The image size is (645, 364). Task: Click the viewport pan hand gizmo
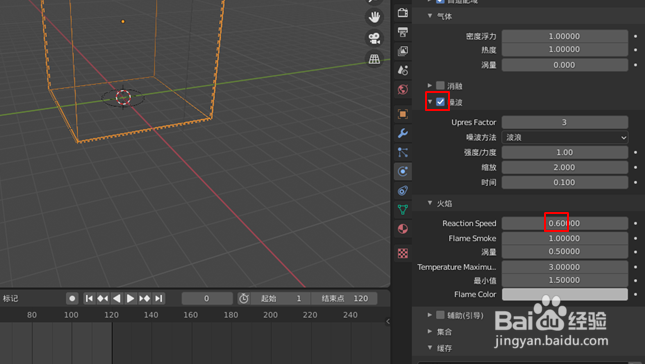tap(374, 17)
